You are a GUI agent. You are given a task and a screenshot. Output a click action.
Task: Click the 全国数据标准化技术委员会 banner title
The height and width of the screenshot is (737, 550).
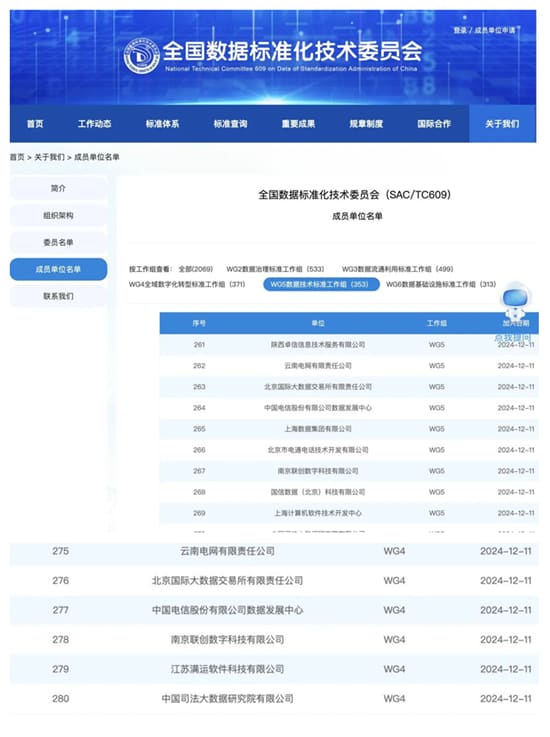tap(292, 51)
